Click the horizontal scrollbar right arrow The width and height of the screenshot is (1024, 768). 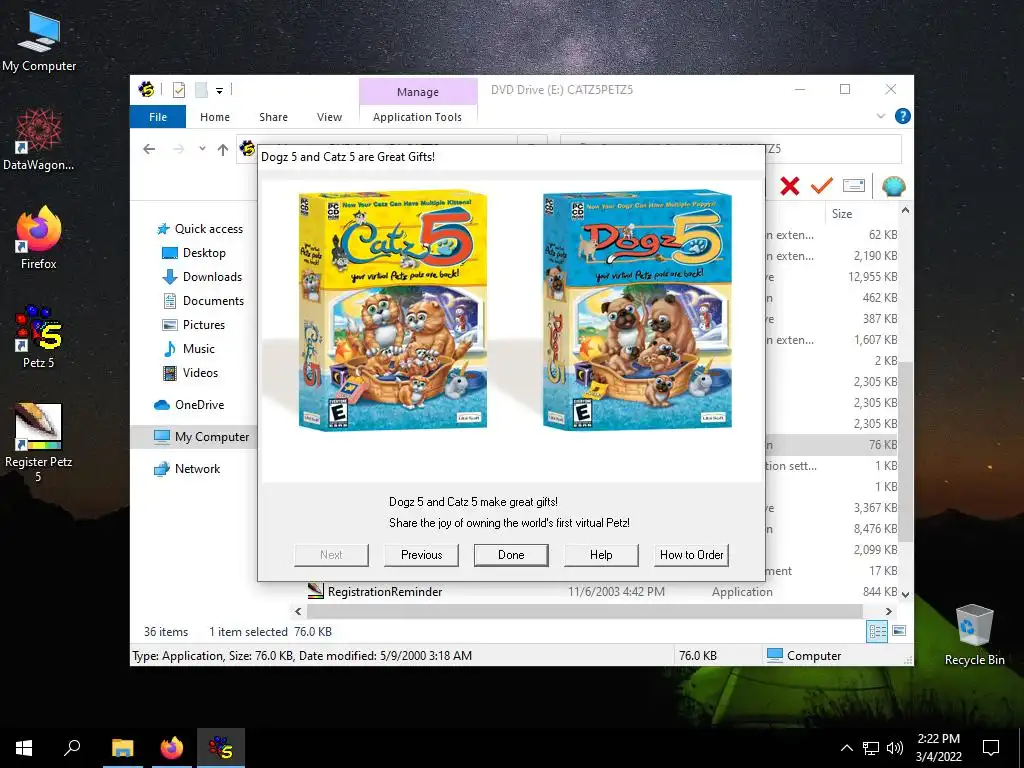889,611
